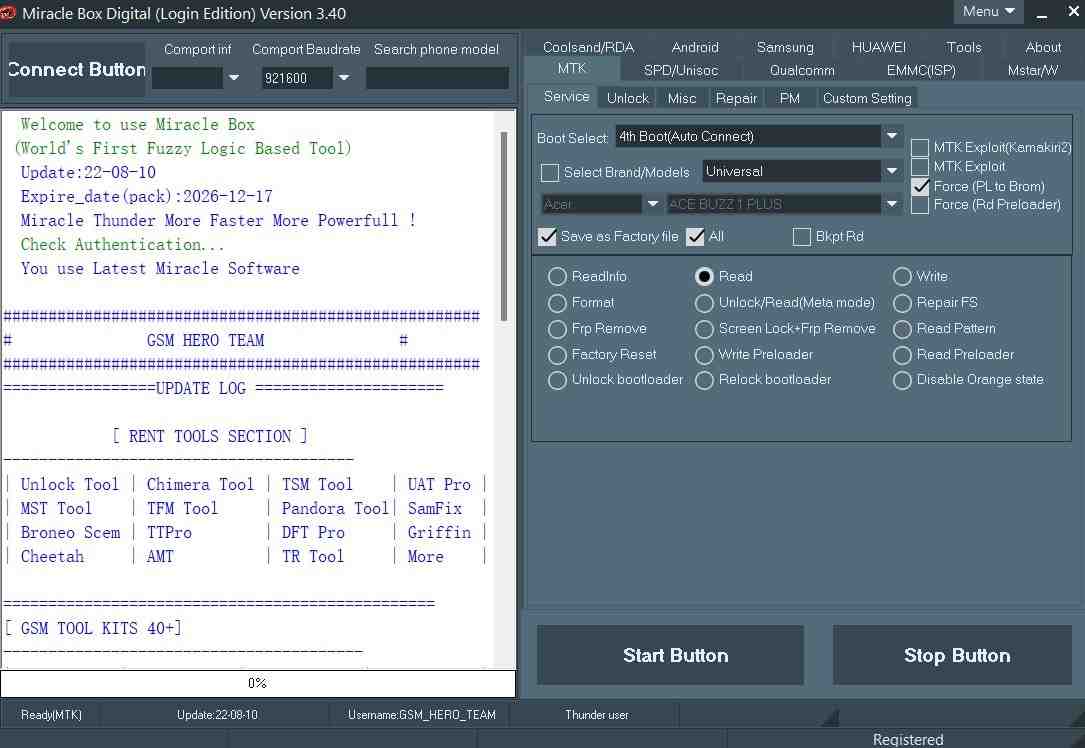Switch to the Samsung tab
This screenshot has height=748, width=1085.
click(x=785, y=47)
